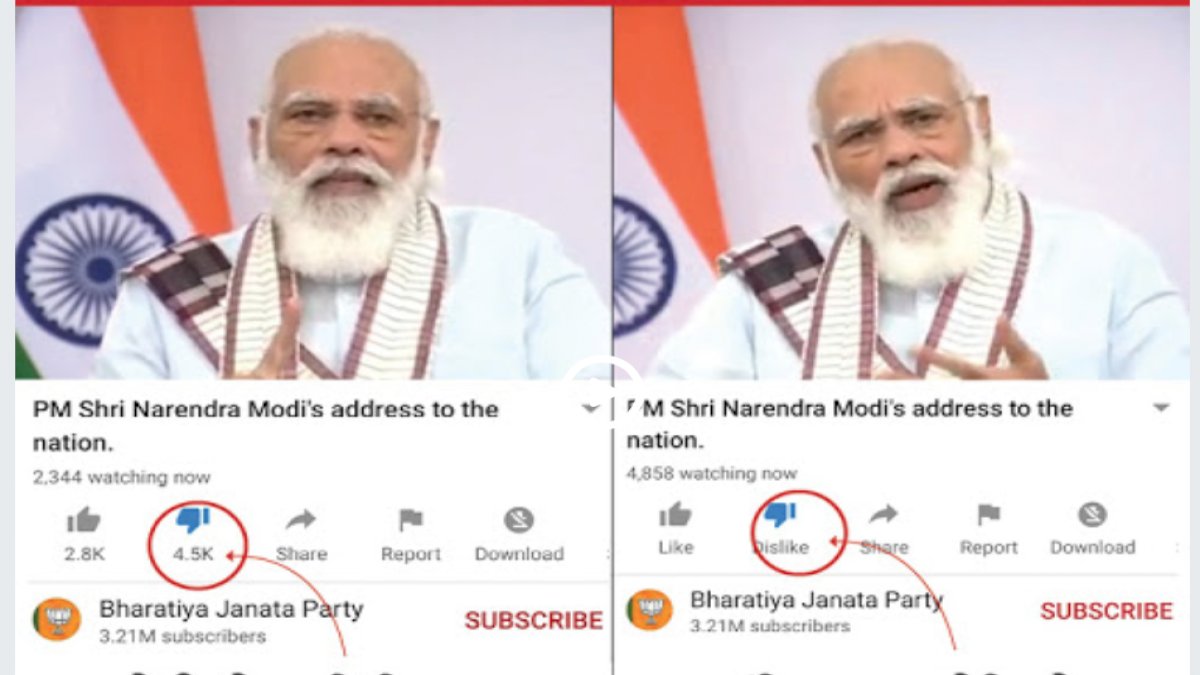Click the Report flag in right panel
This screenshot has width=1200, height=675.
989,515
